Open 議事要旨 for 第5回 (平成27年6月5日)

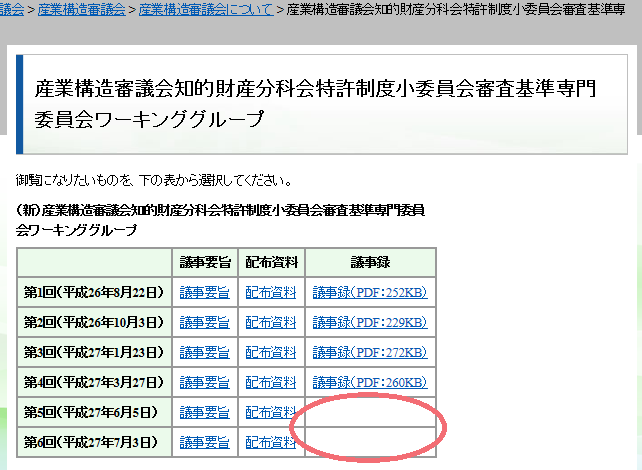coord(205,412)
